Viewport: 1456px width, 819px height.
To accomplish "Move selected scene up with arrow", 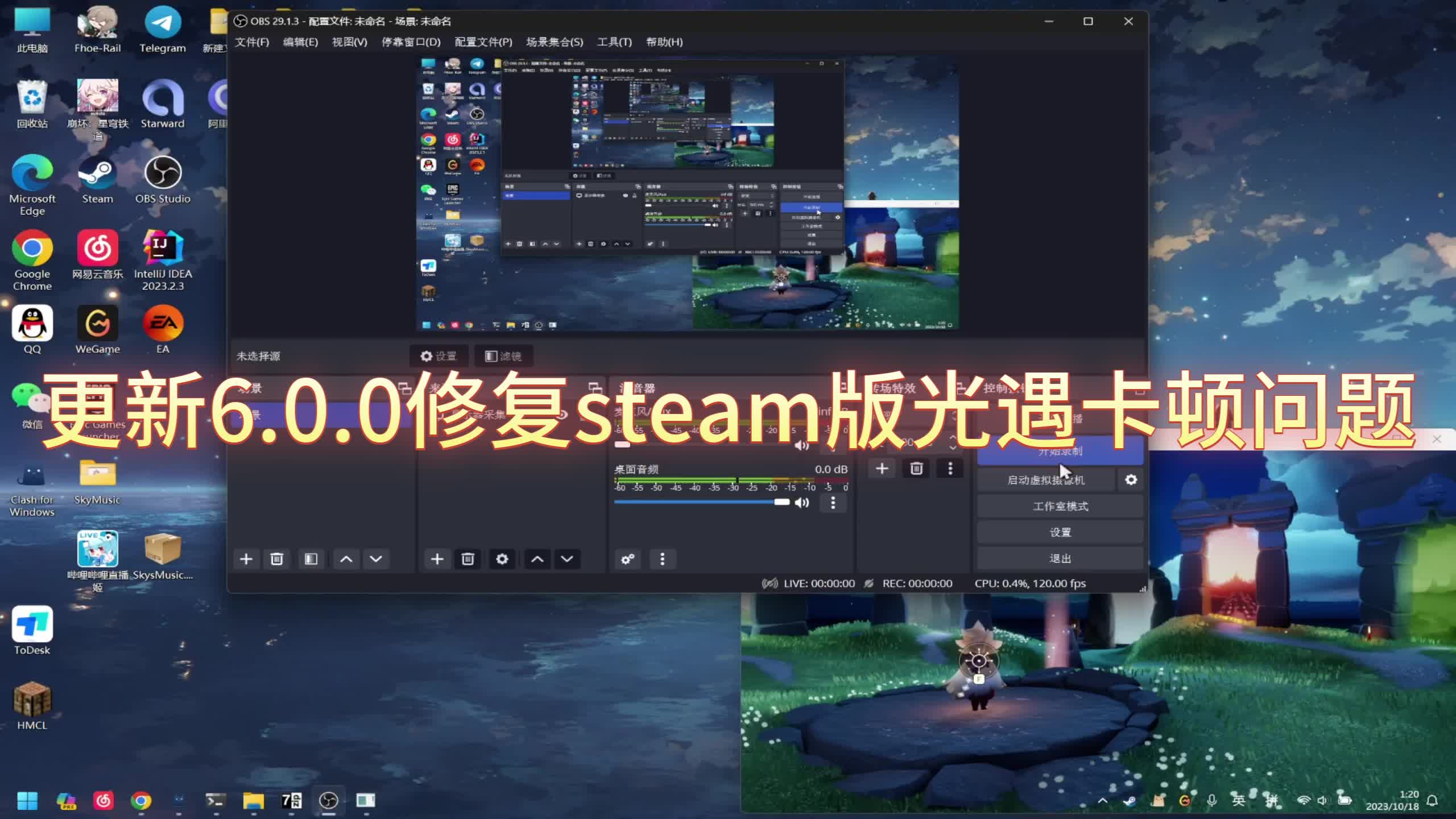I will tap(346, 559).
